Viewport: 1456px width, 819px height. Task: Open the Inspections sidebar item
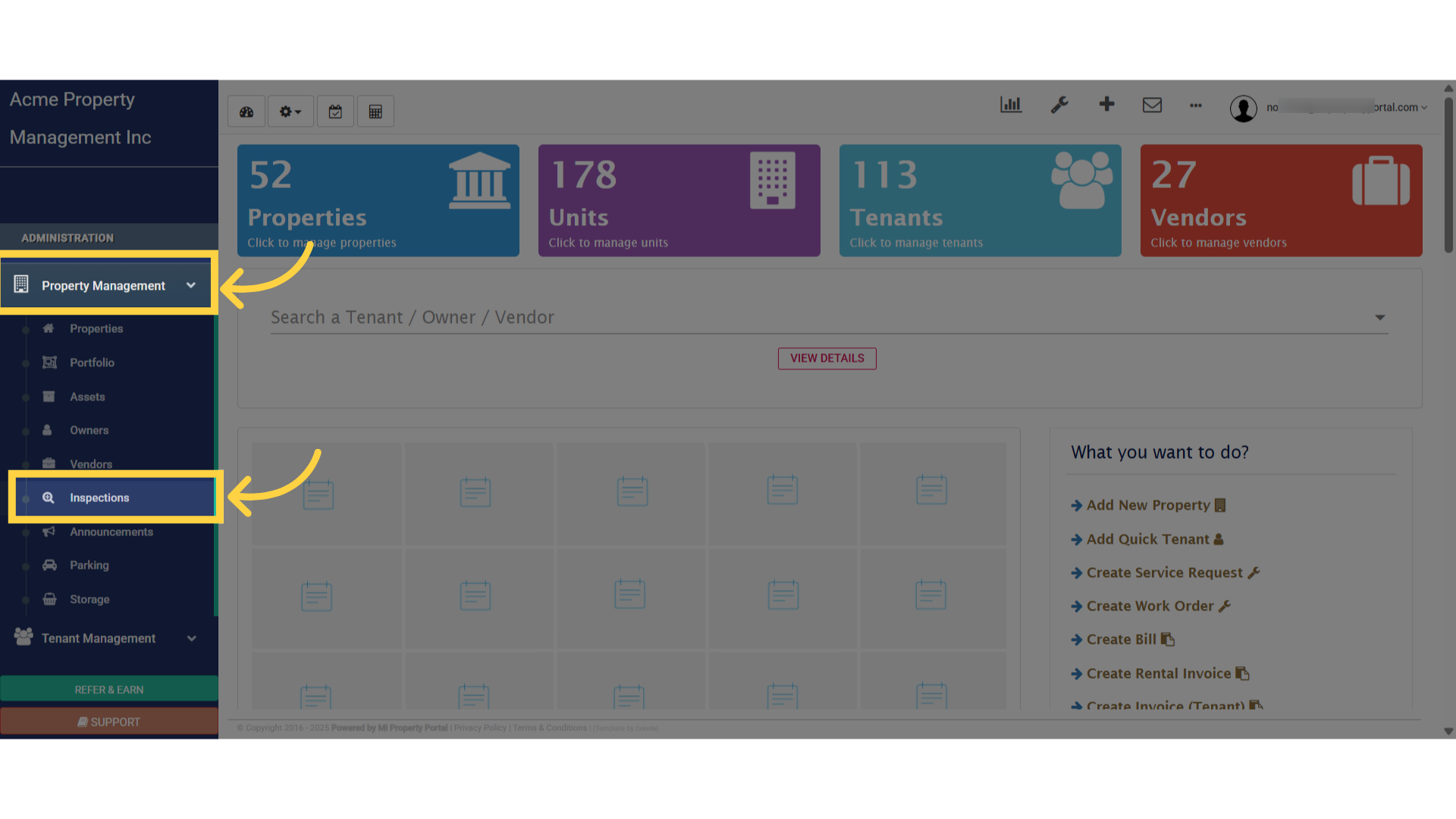99,497
